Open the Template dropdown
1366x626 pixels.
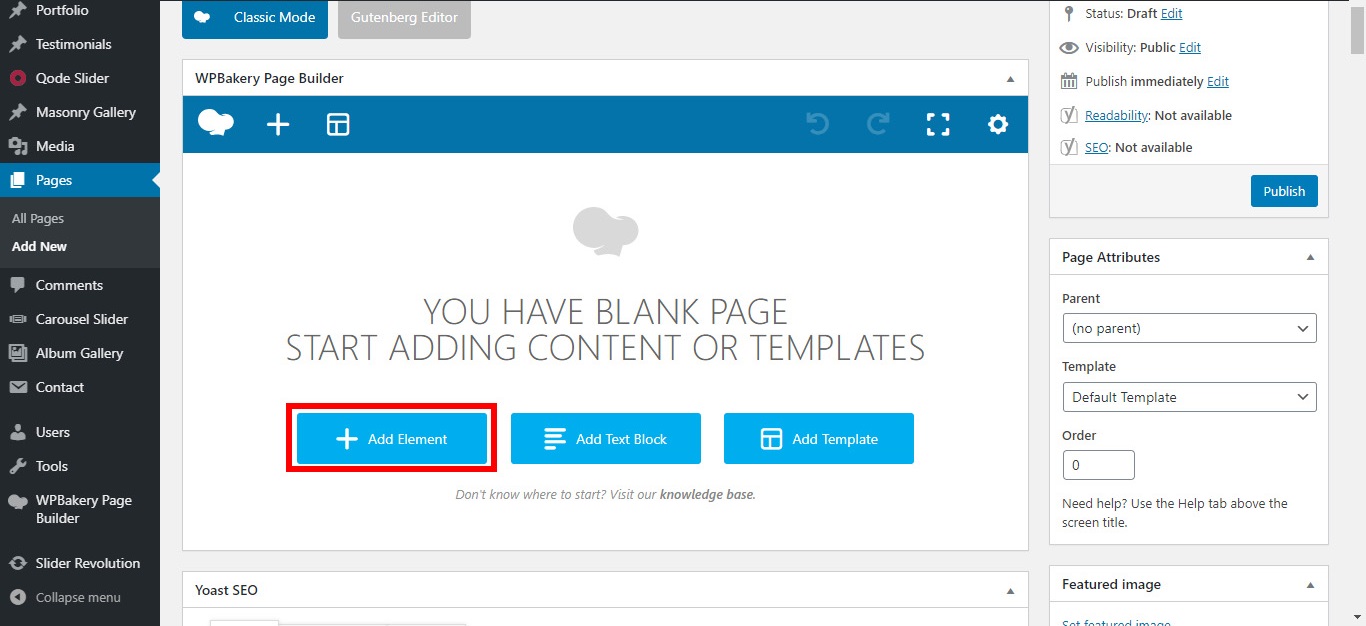(1189, 397)
